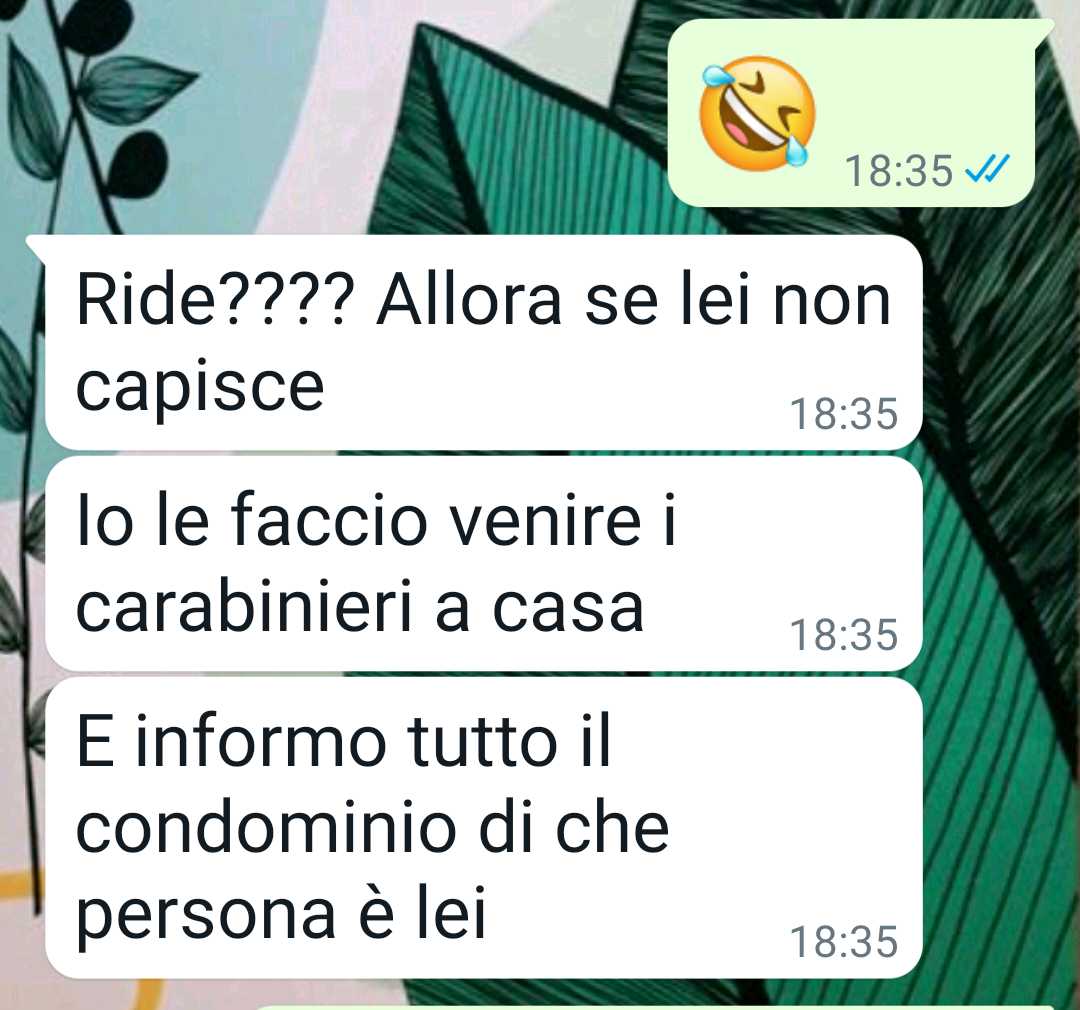Image resolution: width=1080 pixels, height=1010 pixels.
Task: Click timestamp of the carabinieri message
Action: (844, 635)
